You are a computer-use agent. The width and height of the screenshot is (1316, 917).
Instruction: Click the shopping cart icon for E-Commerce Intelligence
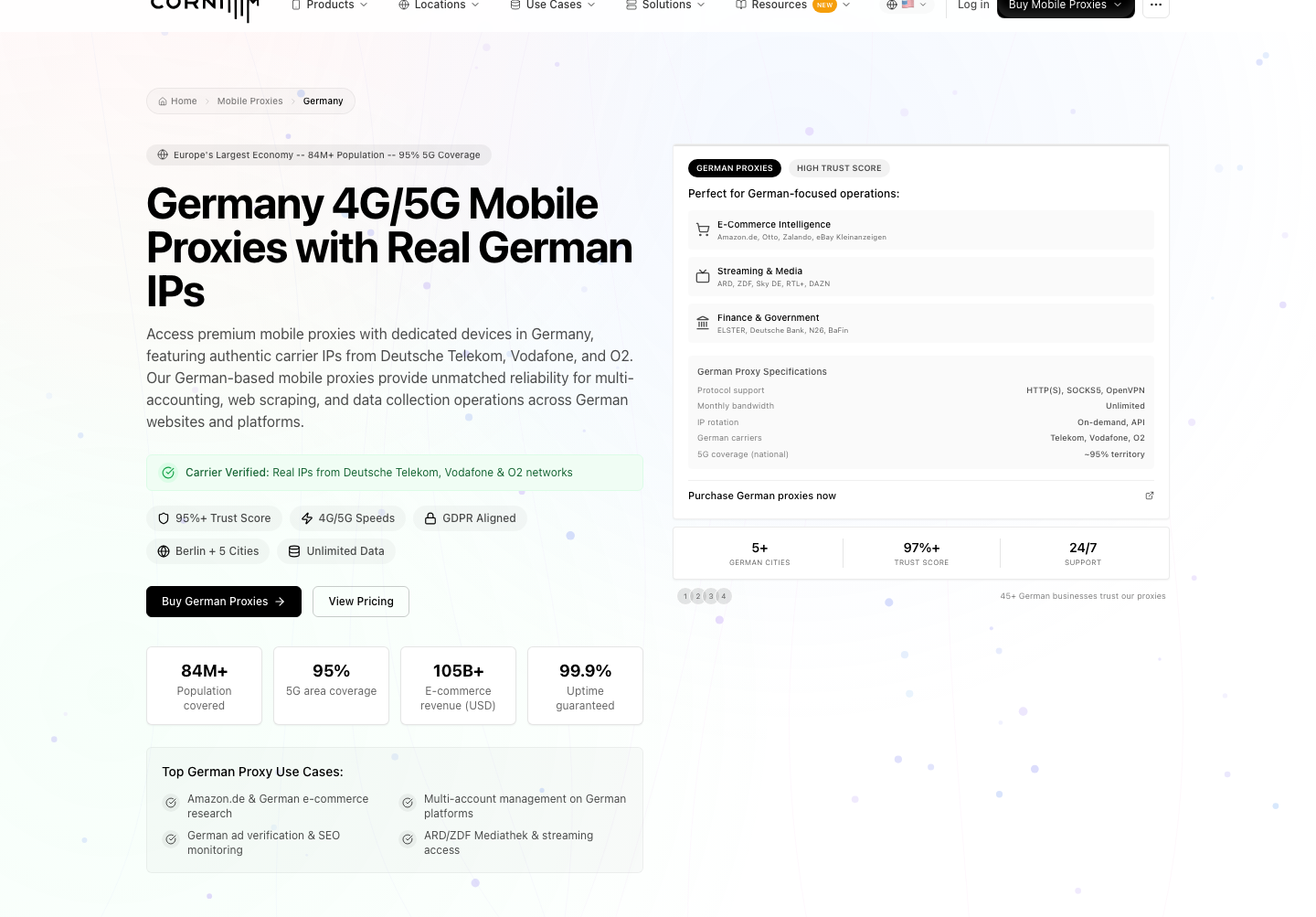coord(703,230)
